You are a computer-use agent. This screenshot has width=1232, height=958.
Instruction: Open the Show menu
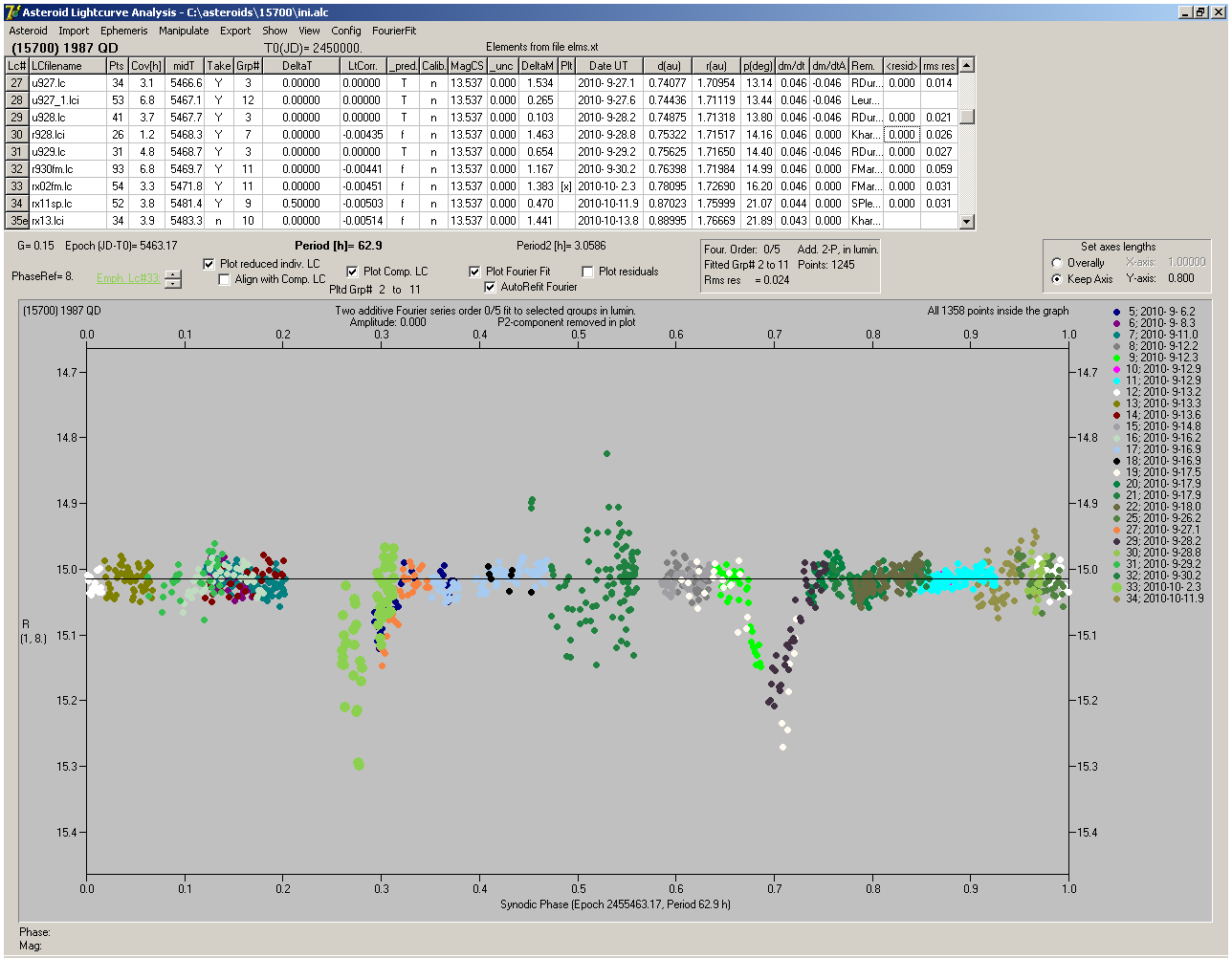pos(275,31)
